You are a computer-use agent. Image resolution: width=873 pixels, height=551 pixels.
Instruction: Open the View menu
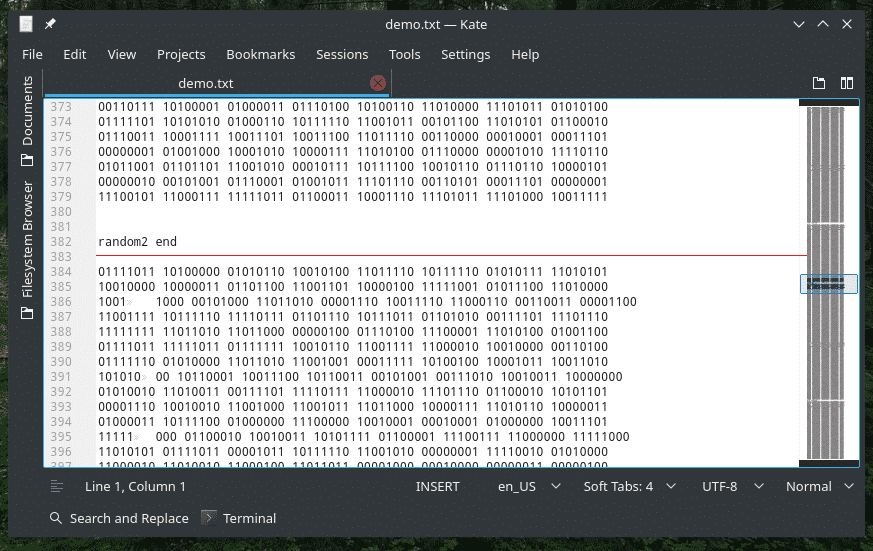(121, 55)
